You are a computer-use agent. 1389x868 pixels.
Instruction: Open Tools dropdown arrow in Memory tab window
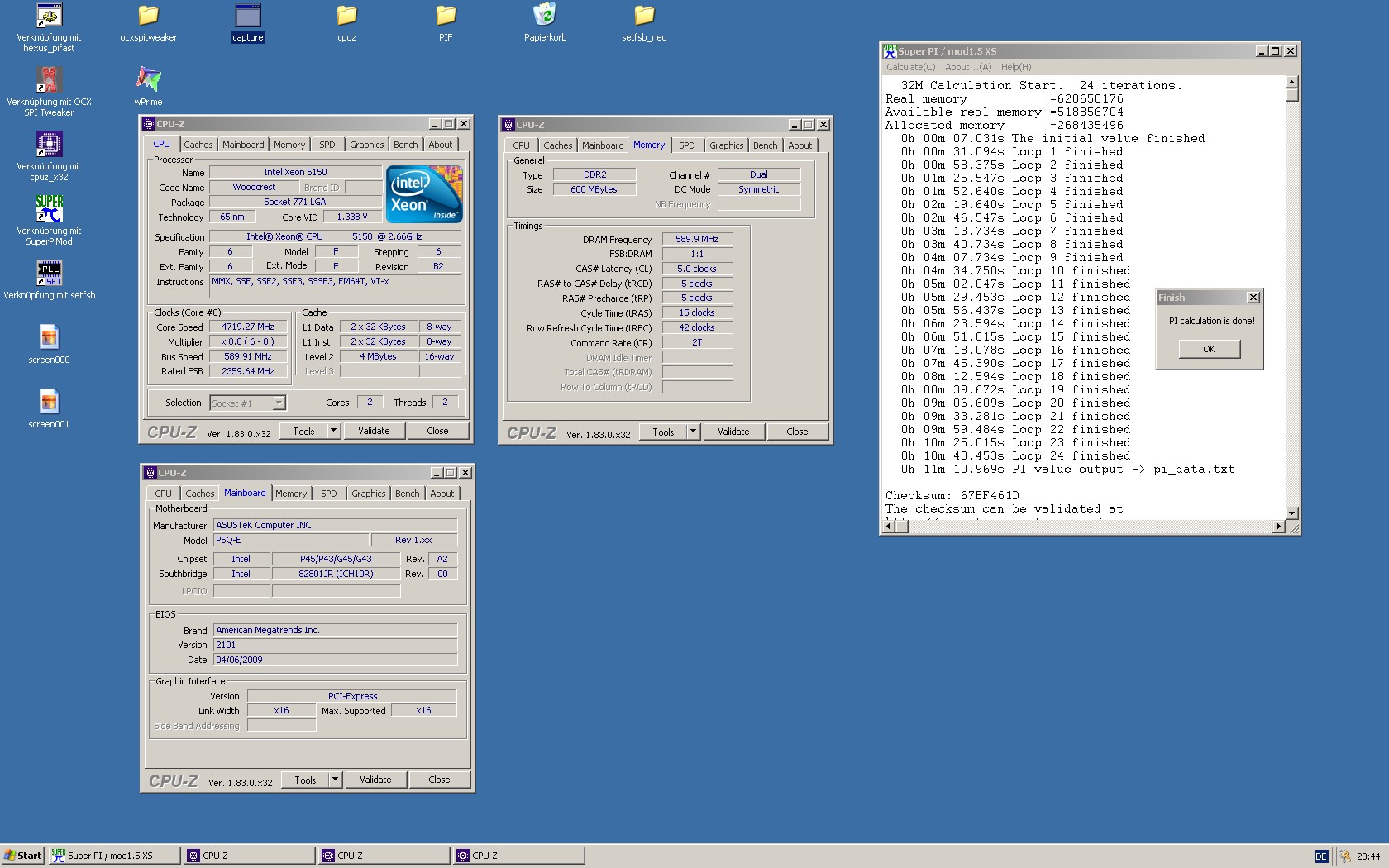(x=693, y=432)
